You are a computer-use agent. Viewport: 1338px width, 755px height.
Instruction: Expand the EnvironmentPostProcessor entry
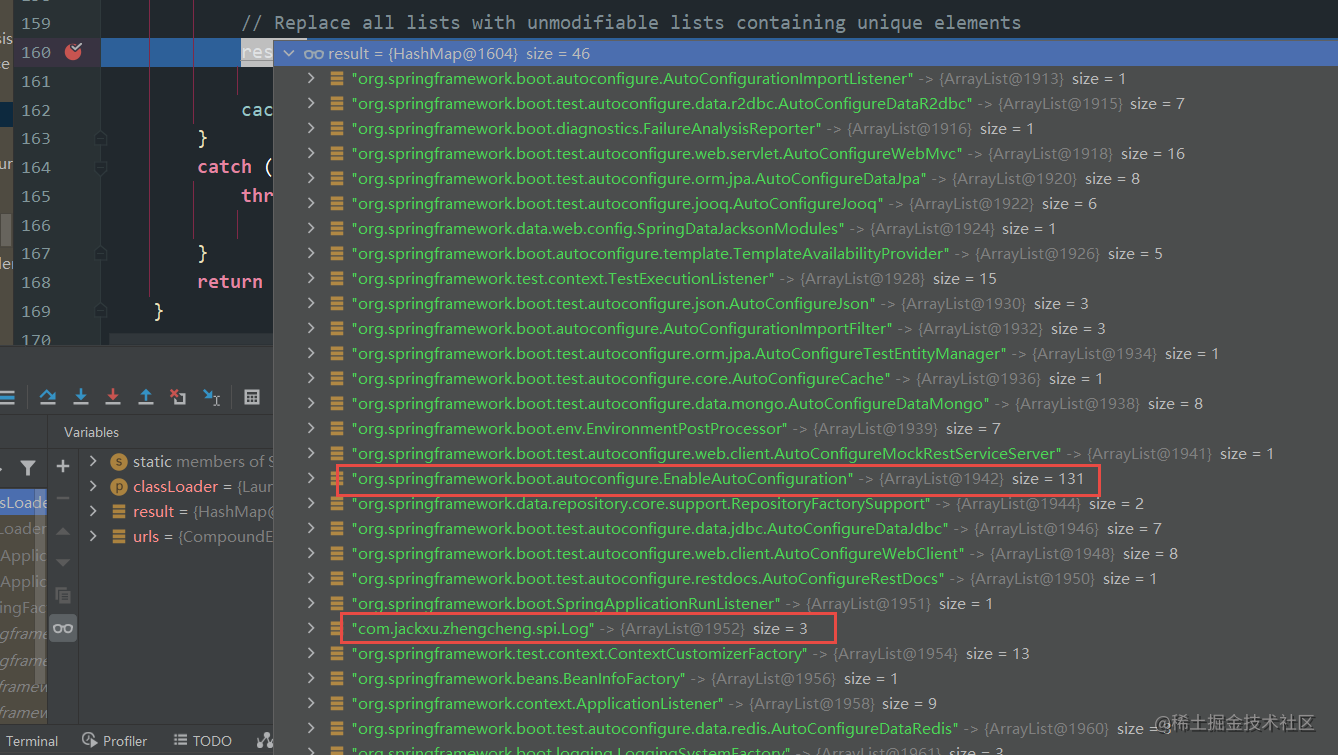point(311,428)
